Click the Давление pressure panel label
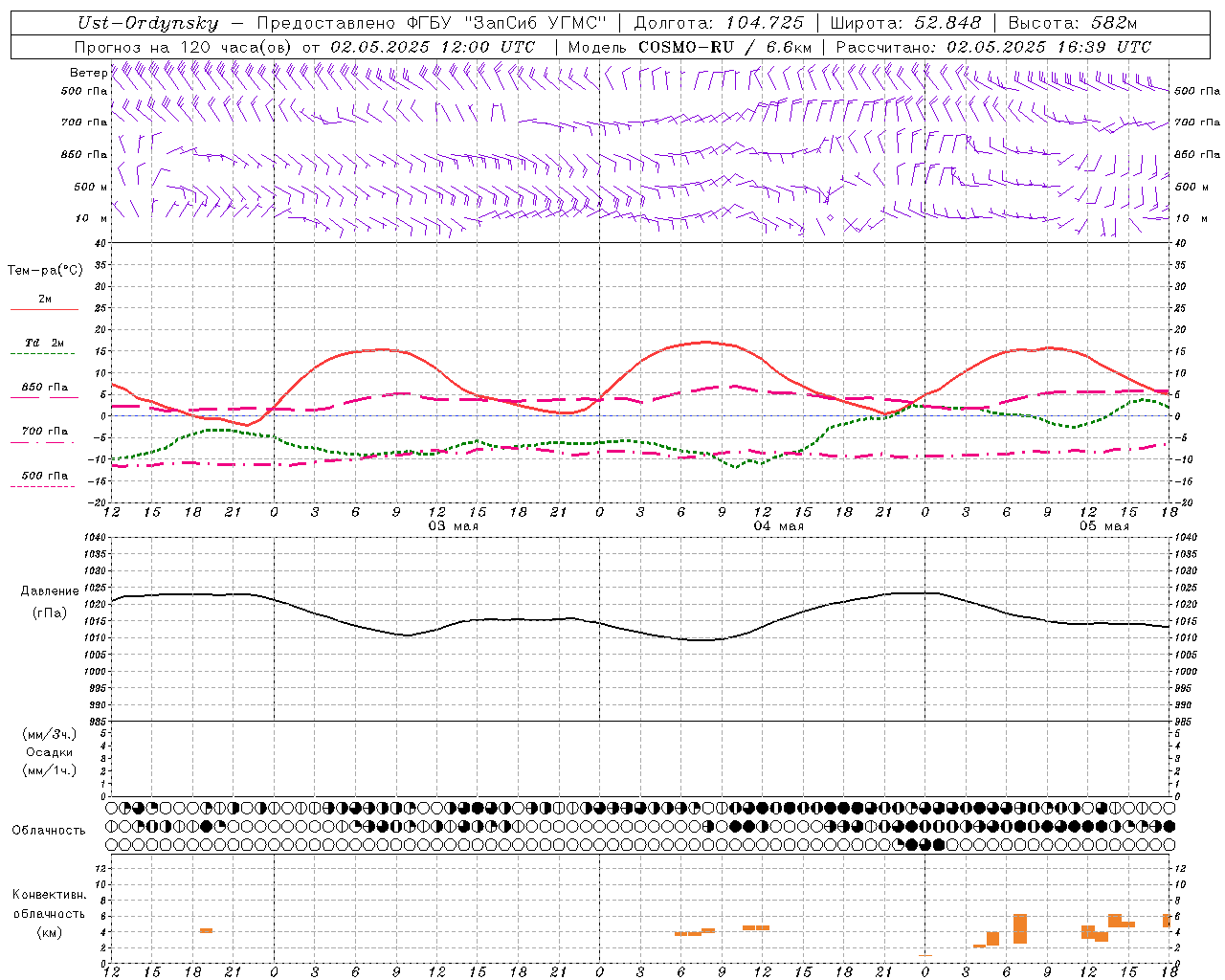 point(50,591)
